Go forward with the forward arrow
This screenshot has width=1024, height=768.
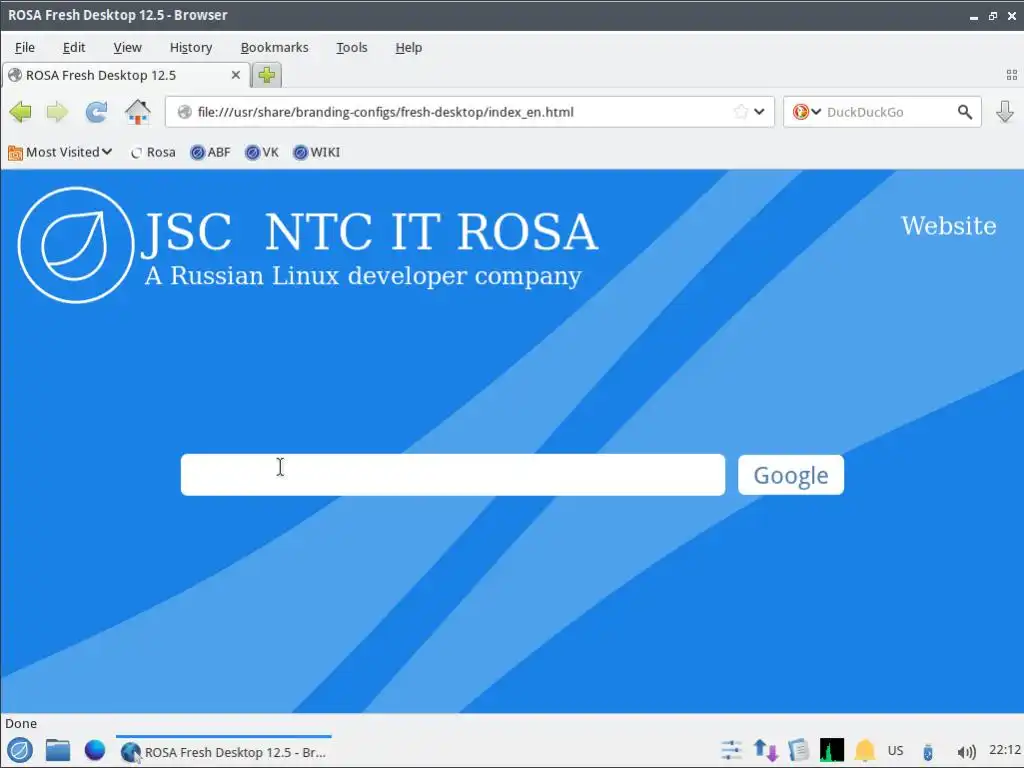coord(57,112)
